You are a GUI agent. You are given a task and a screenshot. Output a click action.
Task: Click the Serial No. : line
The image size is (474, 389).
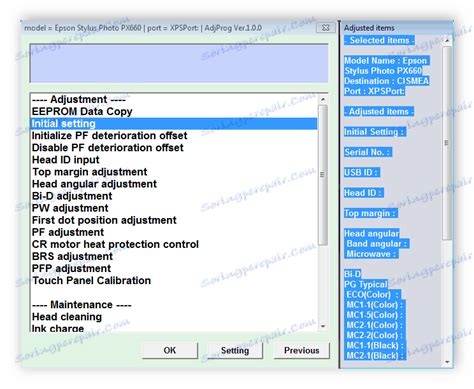pyautogui.click(x=367, y=152)
